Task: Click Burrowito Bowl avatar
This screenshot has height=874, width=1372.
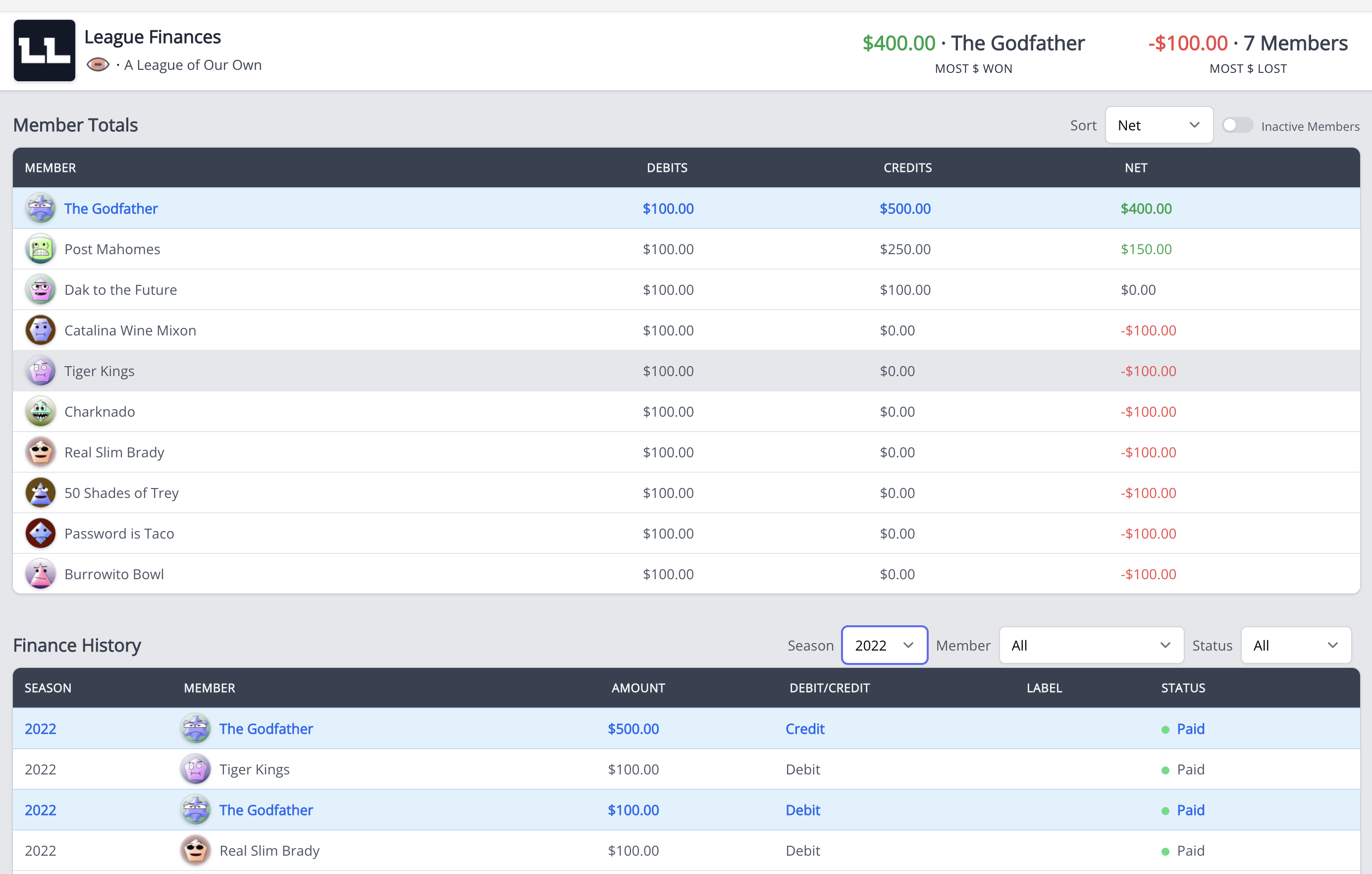Action: click(x=41, y=574)
